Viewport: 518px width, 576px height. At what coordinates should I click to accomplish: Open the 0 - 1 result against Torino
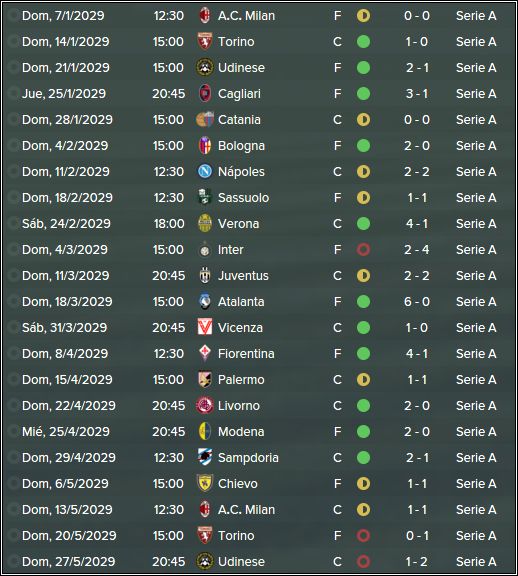(x=417, y=536)
